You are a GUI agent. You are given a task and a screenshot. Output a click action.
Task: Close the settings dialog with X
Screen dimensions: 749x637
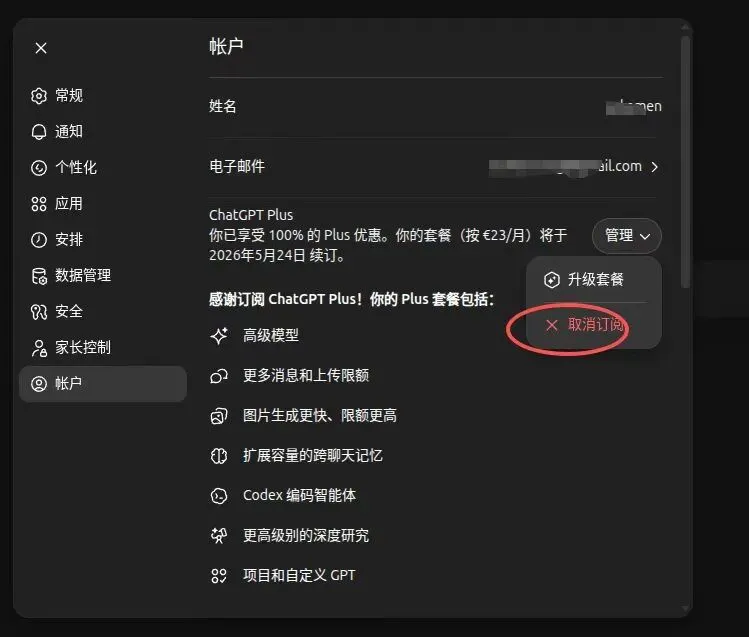coord(41,48)
